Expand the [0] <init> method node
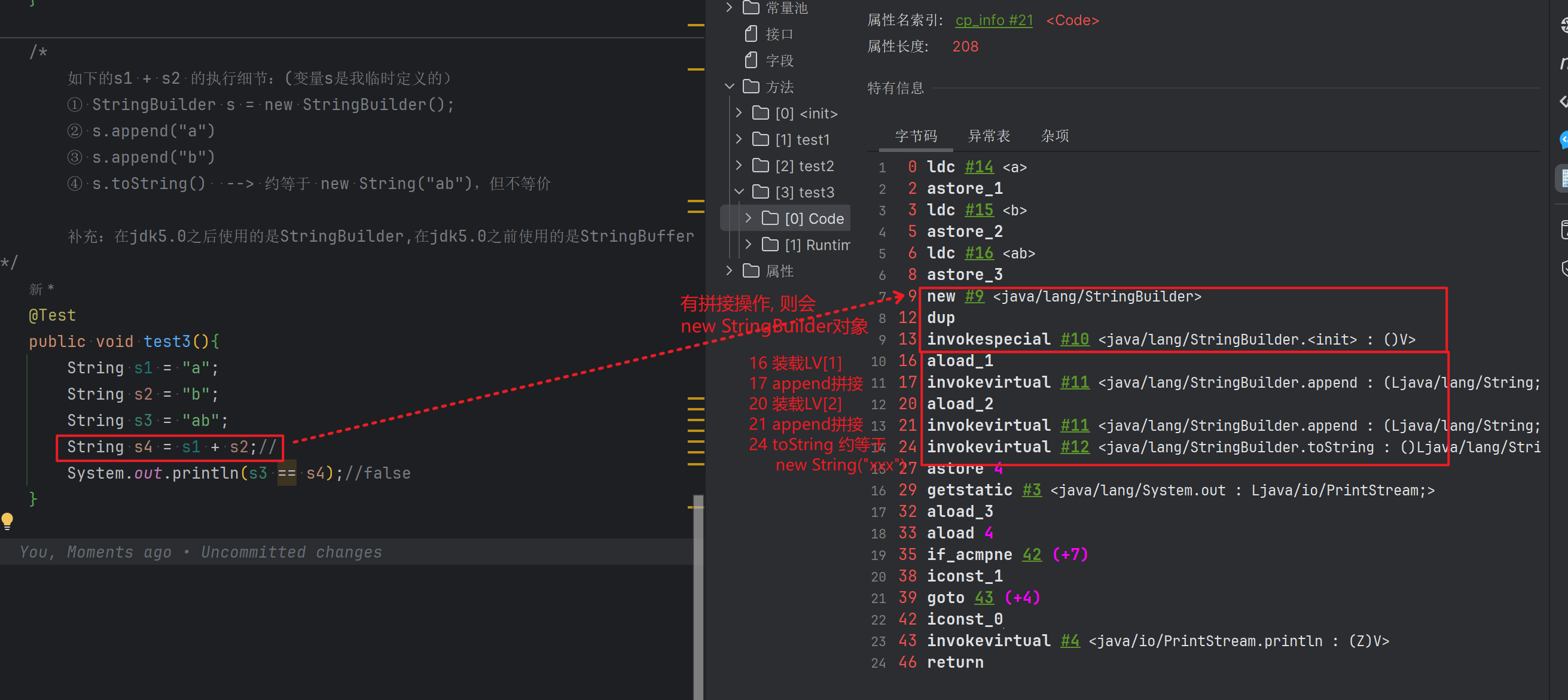Screen dimensions: 1568x700 point(739,113)
